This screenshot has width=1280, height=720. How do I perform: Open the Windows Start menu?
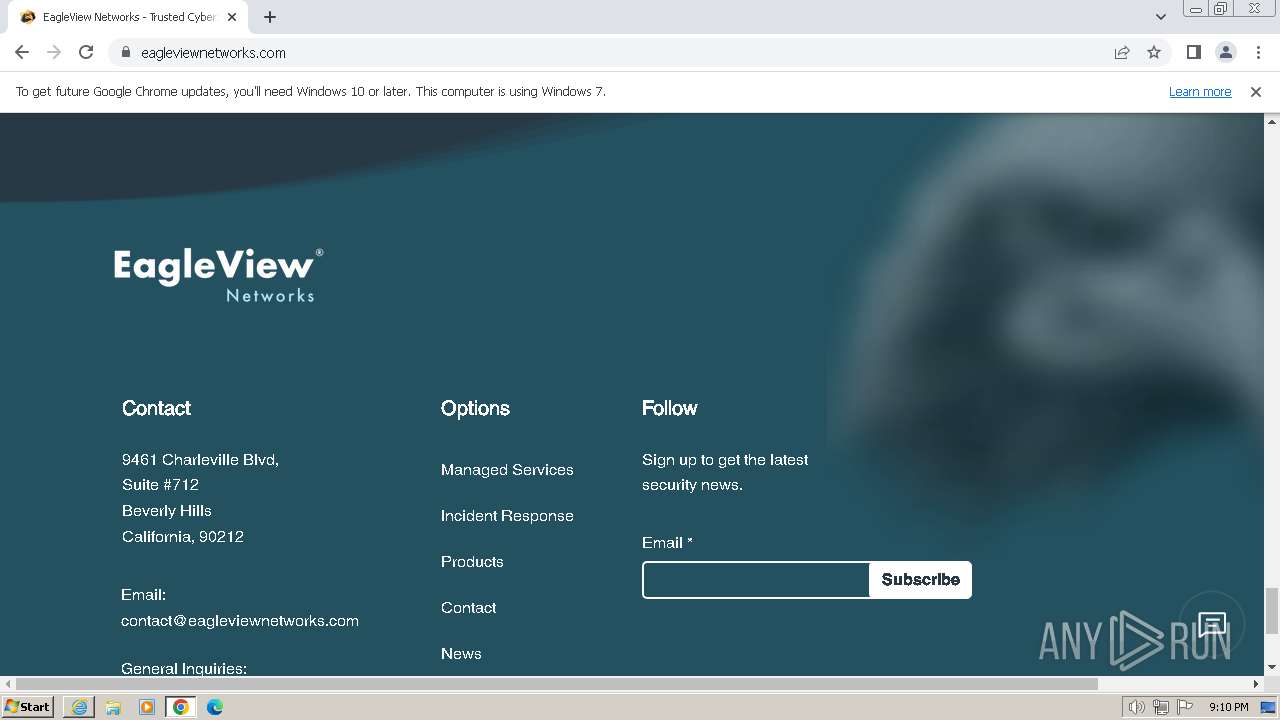[x=28, y=707]
